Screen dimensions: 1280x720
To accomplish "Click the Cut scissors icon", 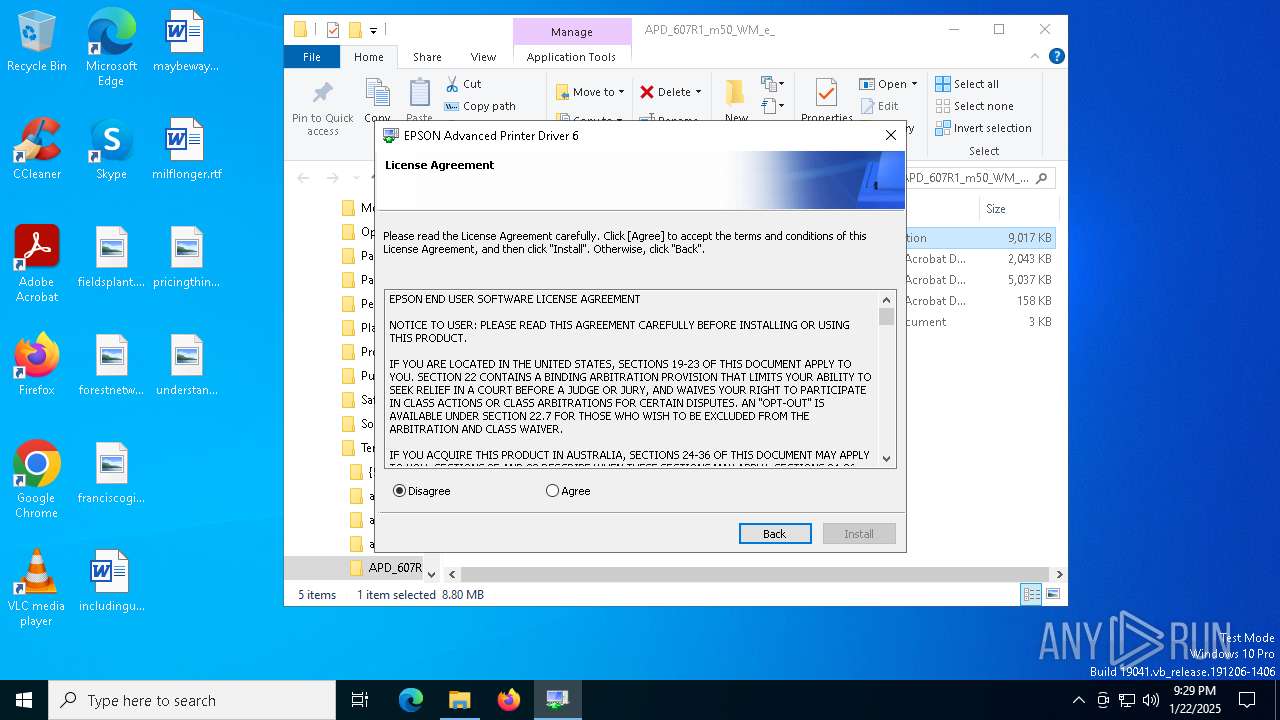I will tap(452, 84).
